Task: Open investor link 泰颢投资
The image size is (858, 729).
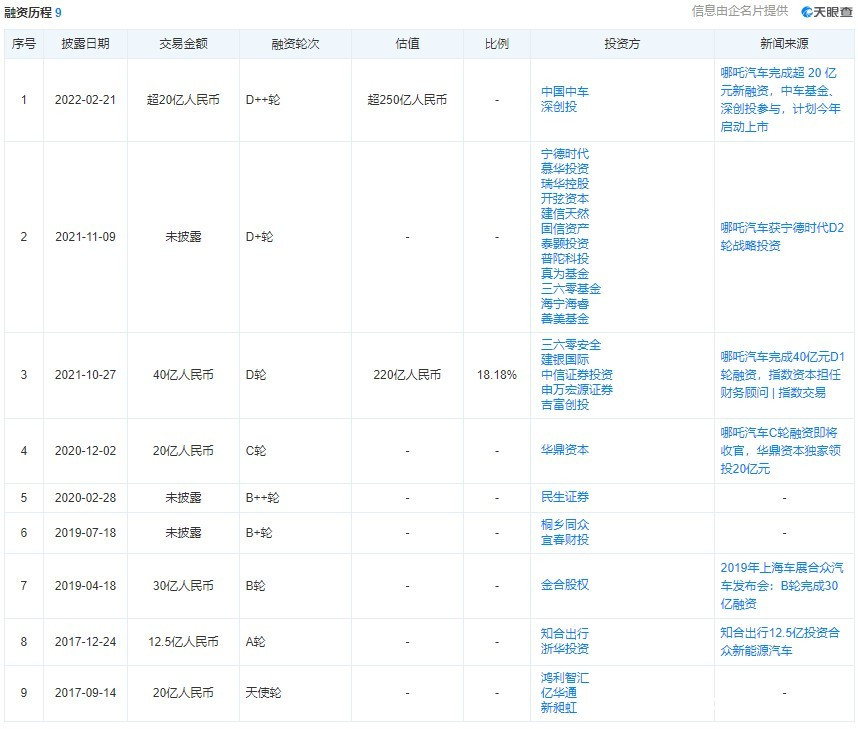Action: coord(565,244)
